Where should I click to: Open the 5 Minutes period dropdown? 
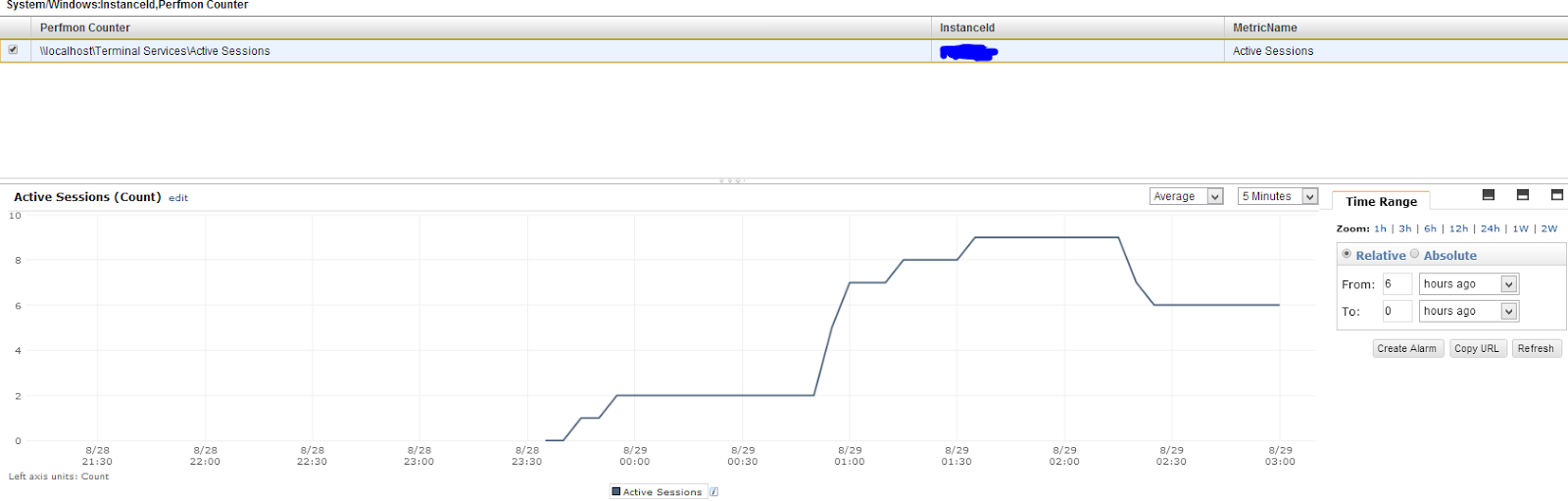pyautogui.click(x=1278, y=196)
